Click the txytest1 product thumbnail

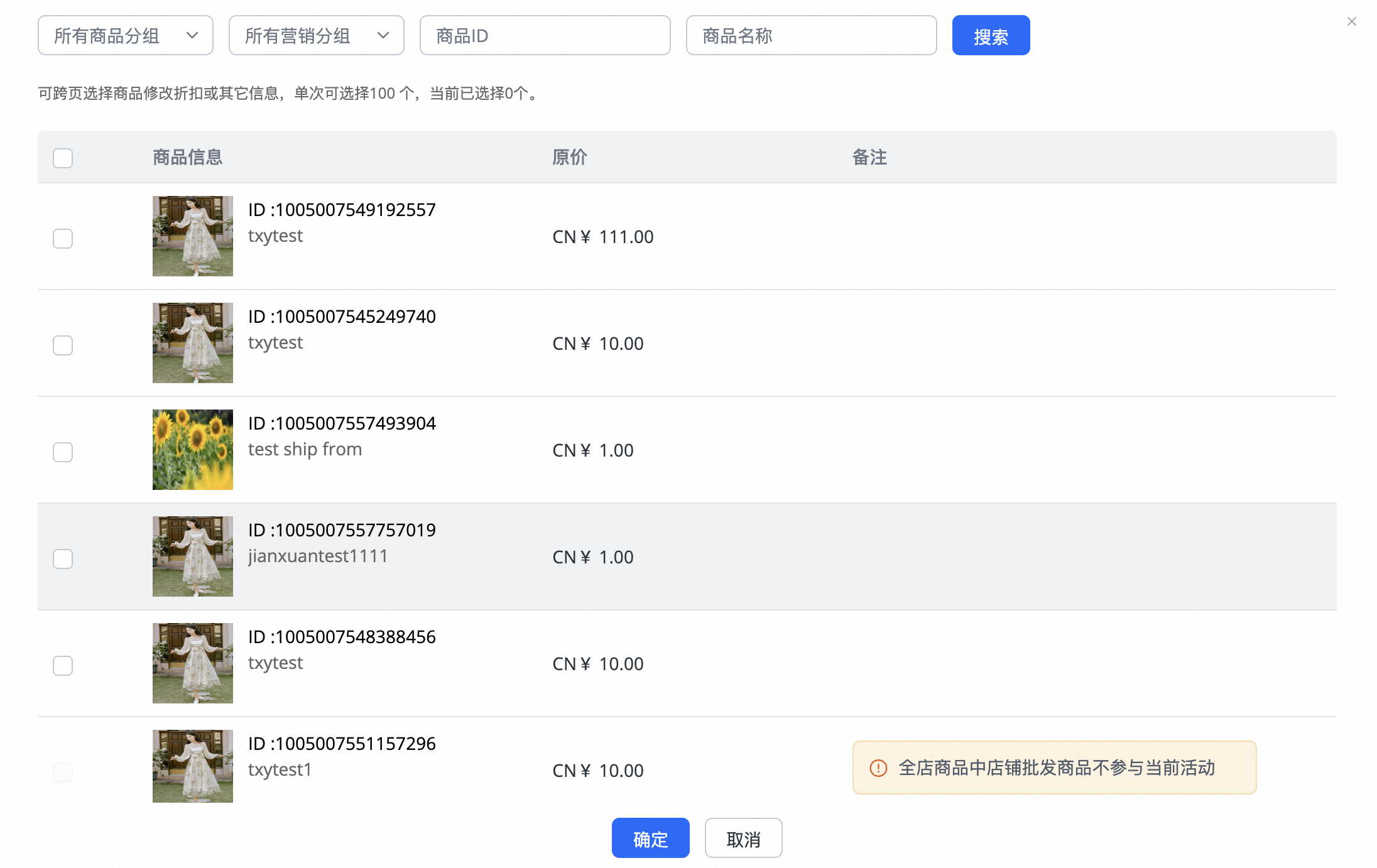click(193, 766)
